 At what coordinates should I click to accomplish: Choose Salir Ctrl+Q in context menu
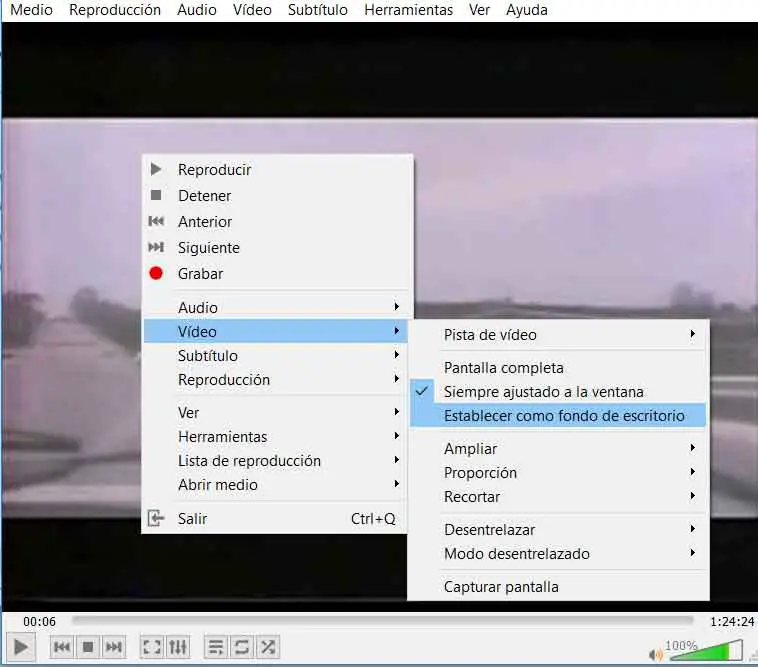click(276, 519)
